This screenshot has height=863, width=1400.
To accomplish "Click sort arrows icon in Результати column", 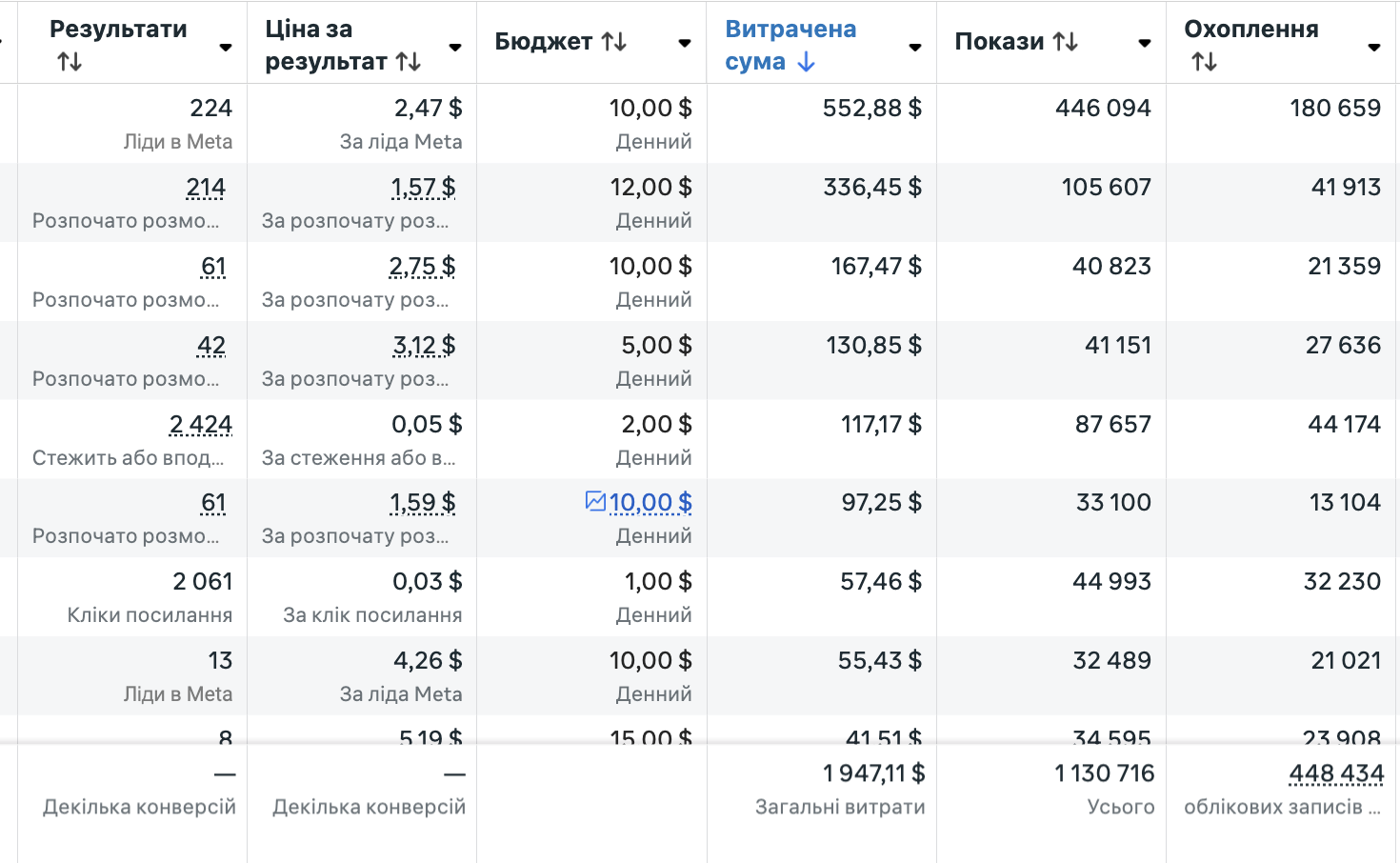I will click(70, 62).
